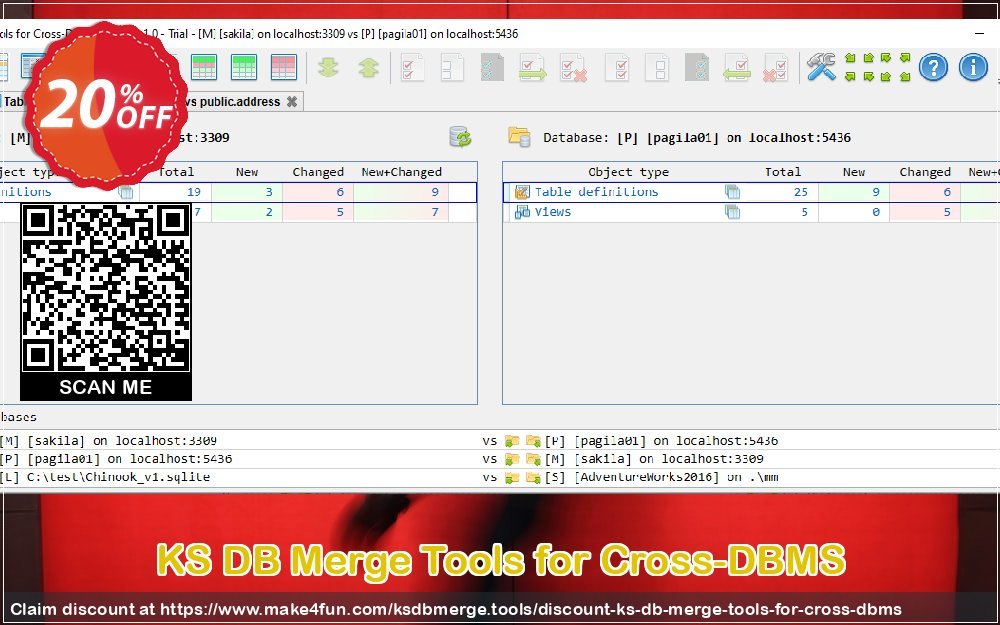Click New value 3 in left panel

269,192
